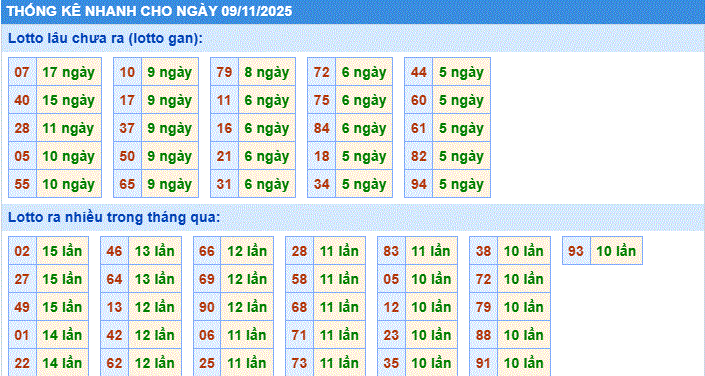Select lotto gan number 21
This screenshot has height=376, width=705.
coord(224,156)
